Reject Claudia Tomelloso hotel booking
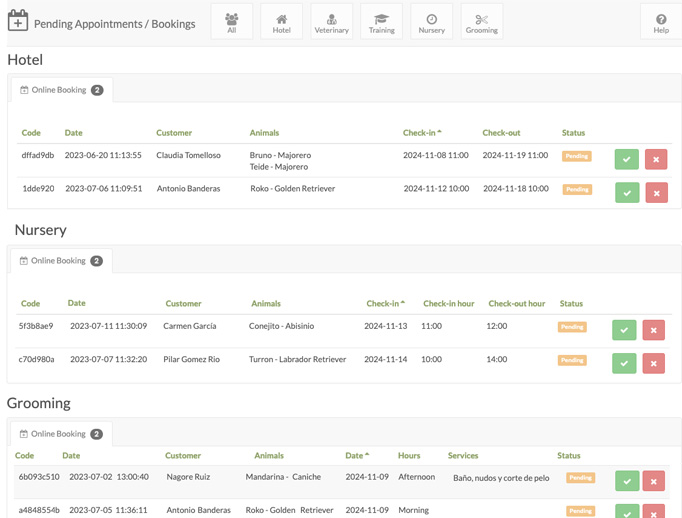The image size is (682, 518). tap(656, 159)
